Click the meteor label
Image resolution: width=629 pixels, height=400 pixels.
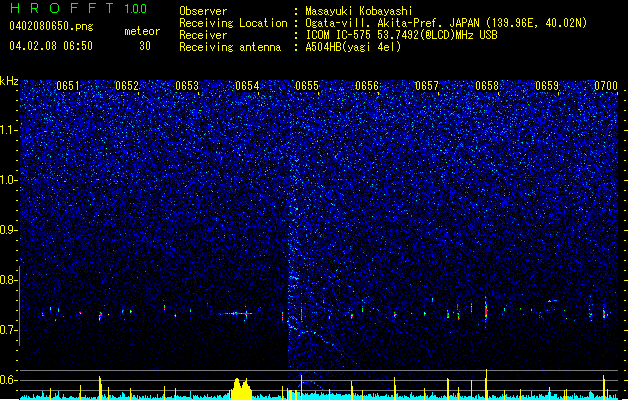[x=142, y=31]
